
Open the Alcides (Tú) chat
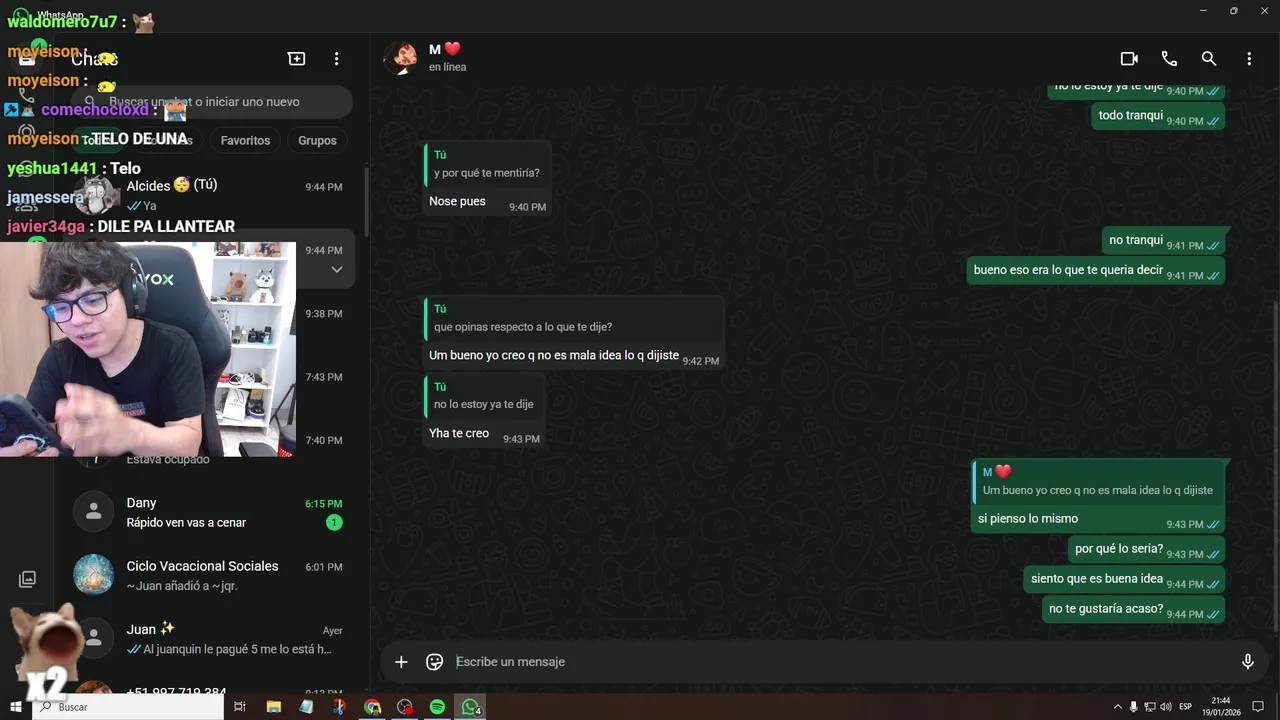pyautogui.click(x=210, y=195)
